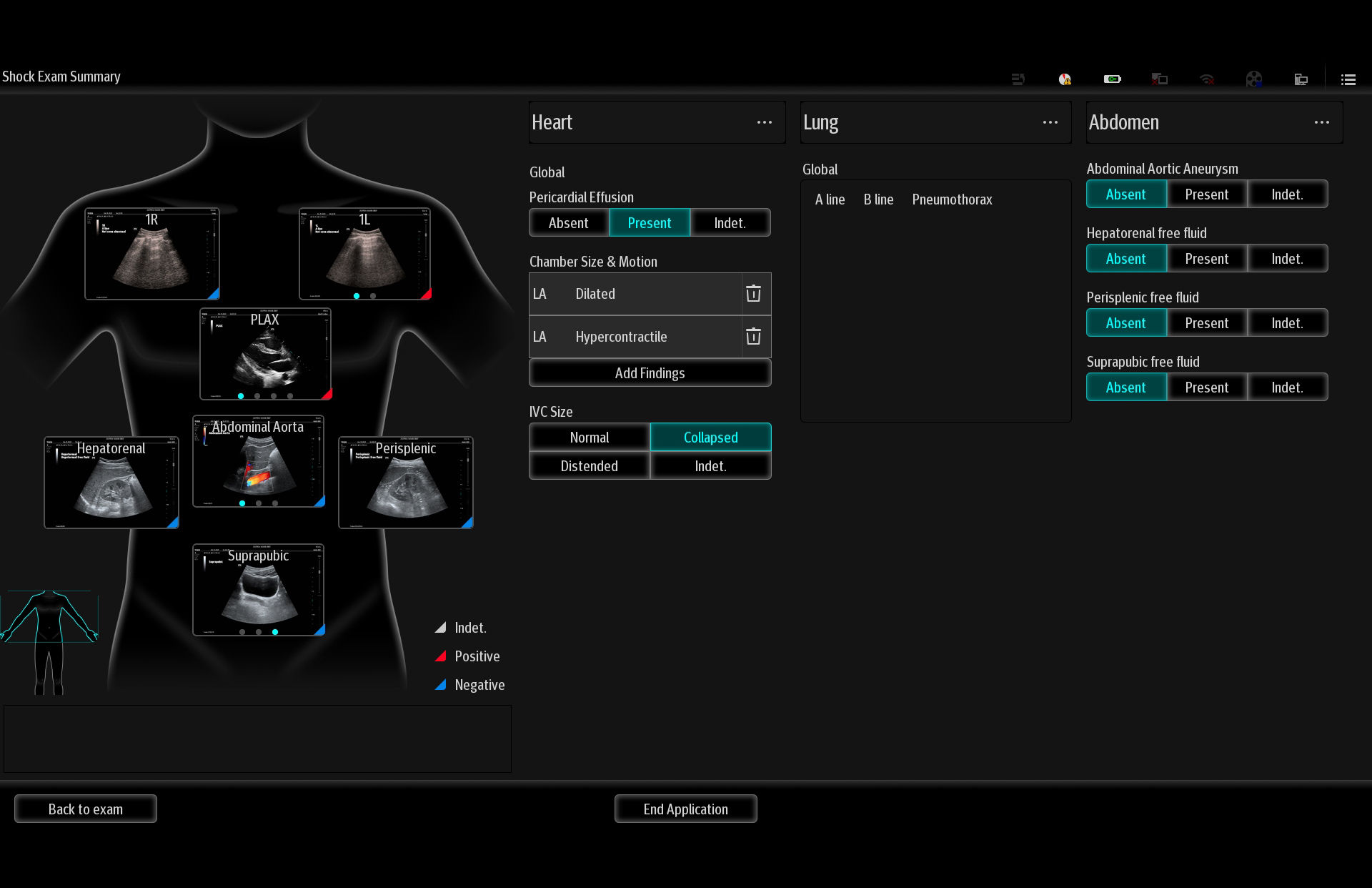1372x888 pixels.
Task: Click the Add Findings button
Action: (x=650, y=373)
